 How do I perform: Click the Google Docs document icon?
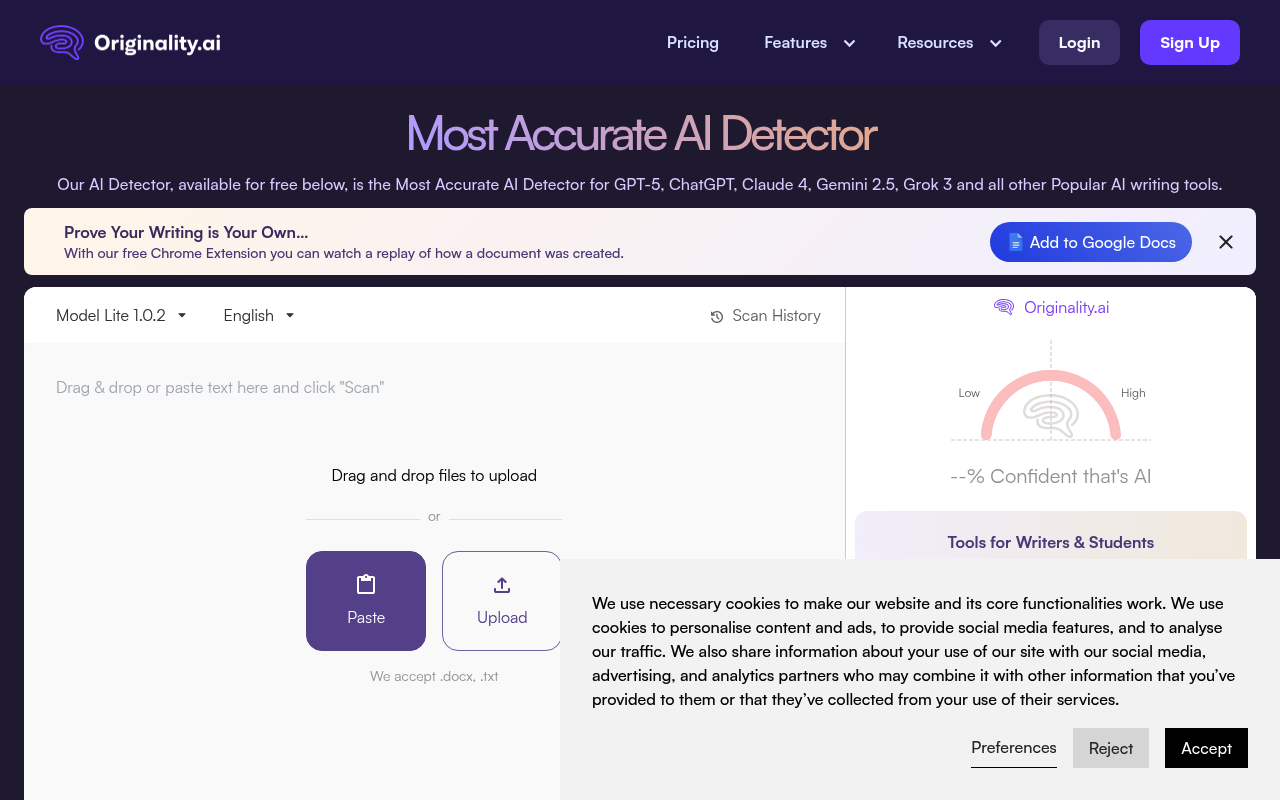(1015, 242)
